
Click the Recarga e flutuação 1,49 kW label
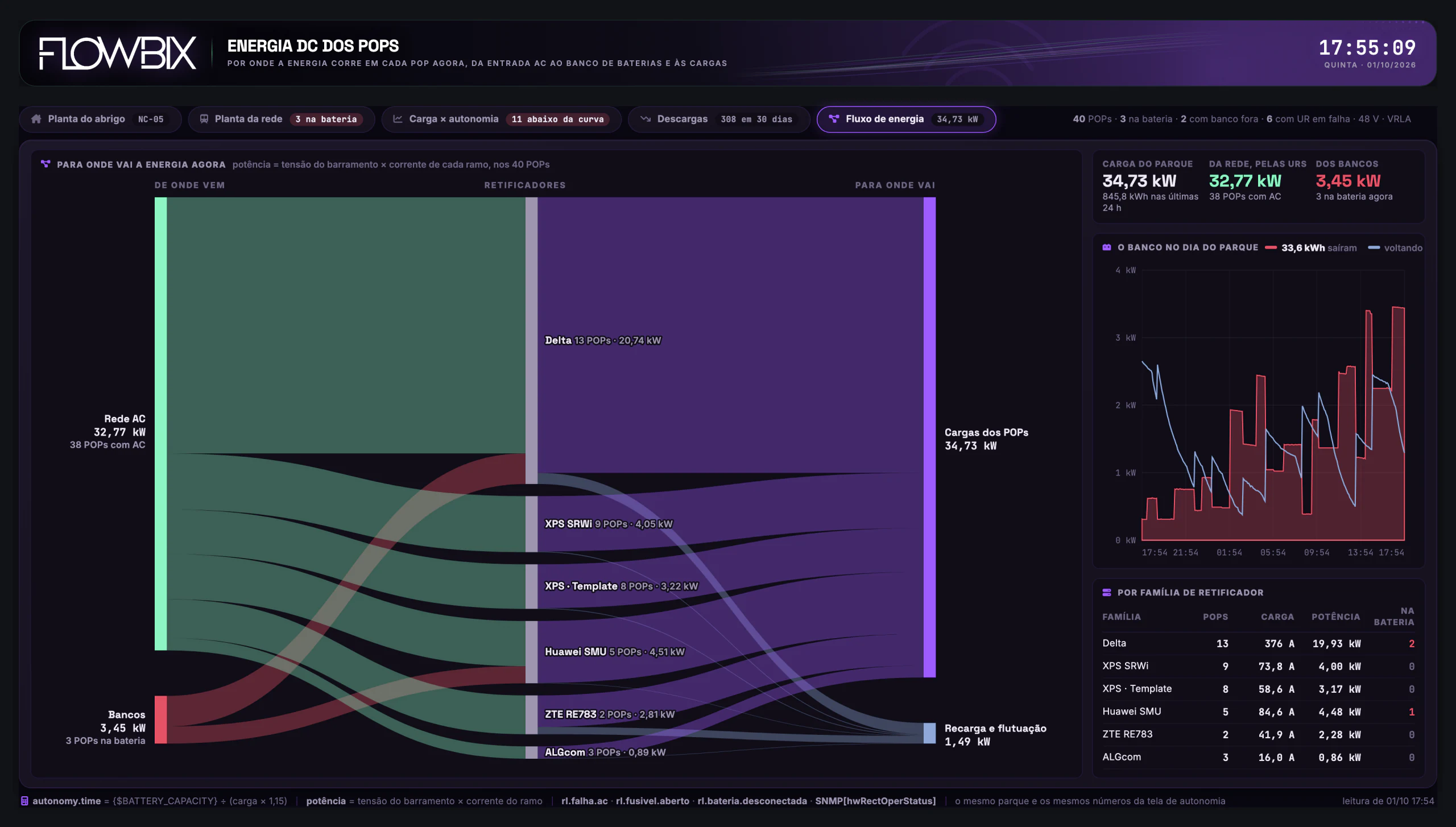(x=995, y=735)
